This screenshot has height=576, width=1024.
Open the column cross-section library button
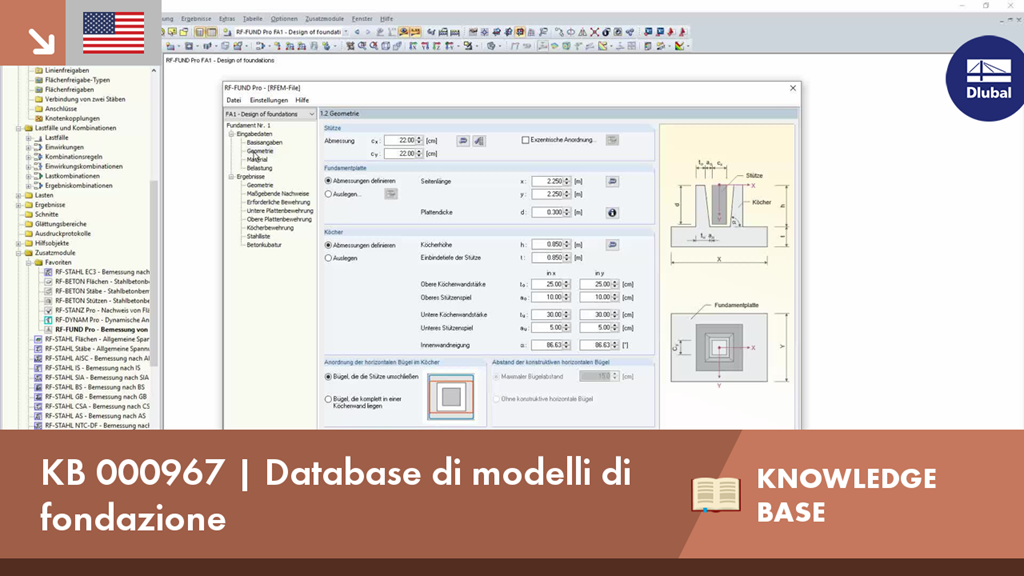(463, 140)
